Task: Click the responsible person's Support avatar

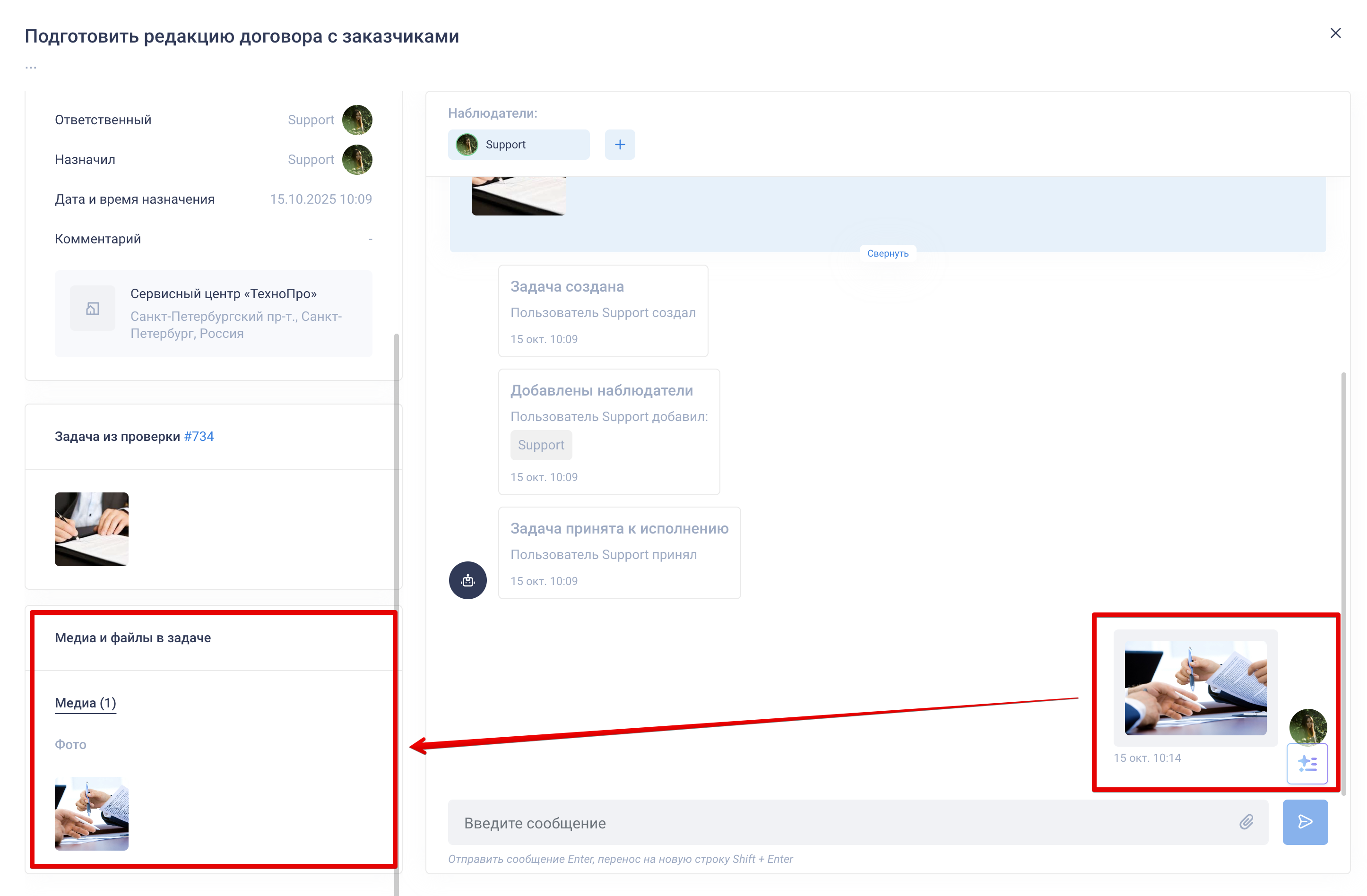Action: 357,120
